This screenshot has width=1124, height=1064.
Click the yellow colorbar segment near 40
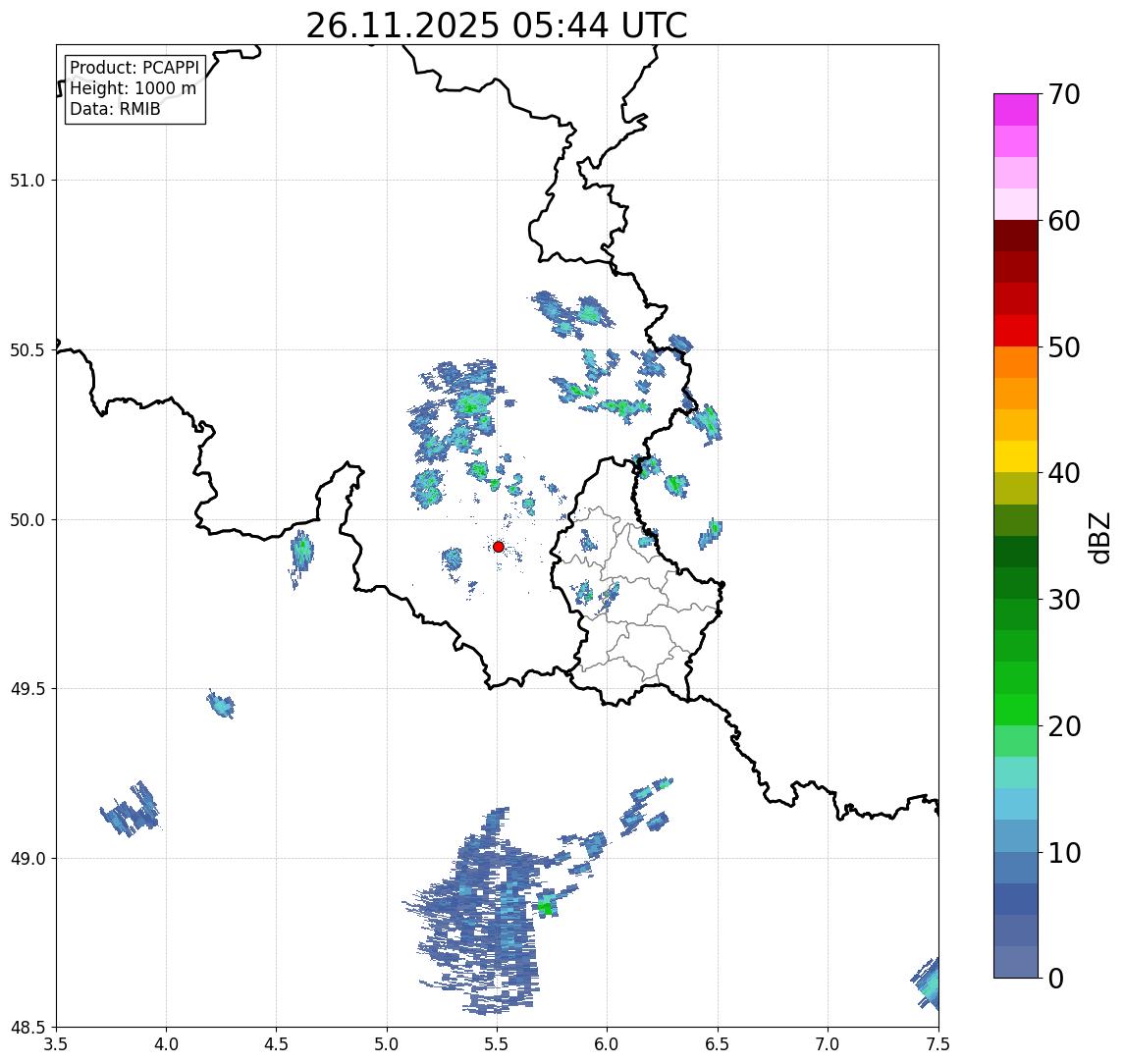pos(1016,457)
